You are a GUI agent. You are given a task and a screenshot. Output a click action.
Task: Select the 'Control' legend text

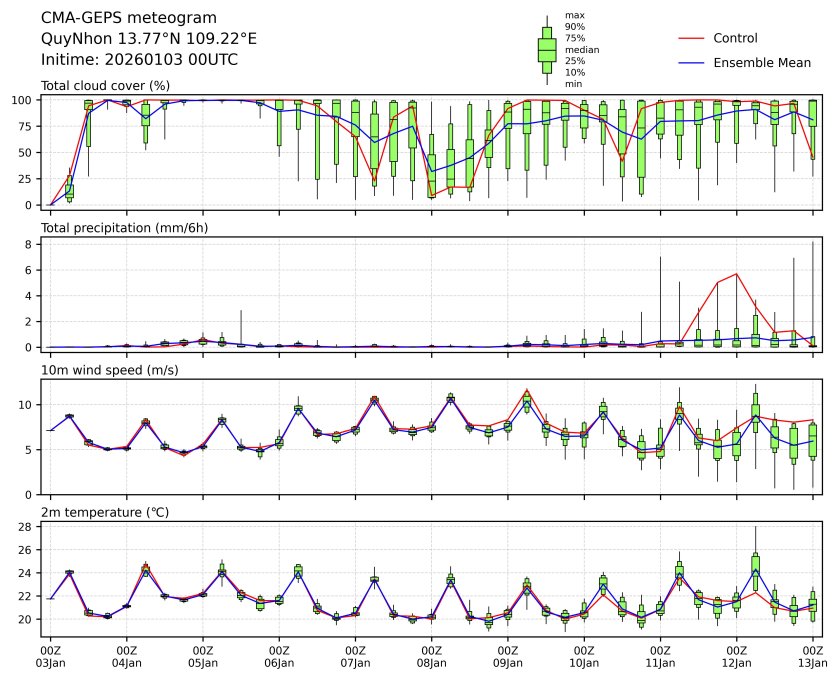(735, 38)
